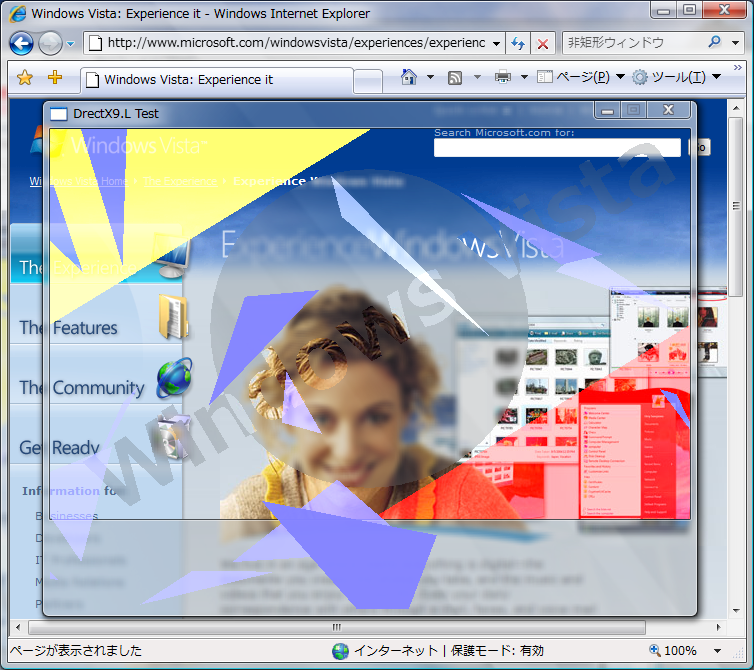
Task: Go to Home using the house icon
Action: pos(408,77)
